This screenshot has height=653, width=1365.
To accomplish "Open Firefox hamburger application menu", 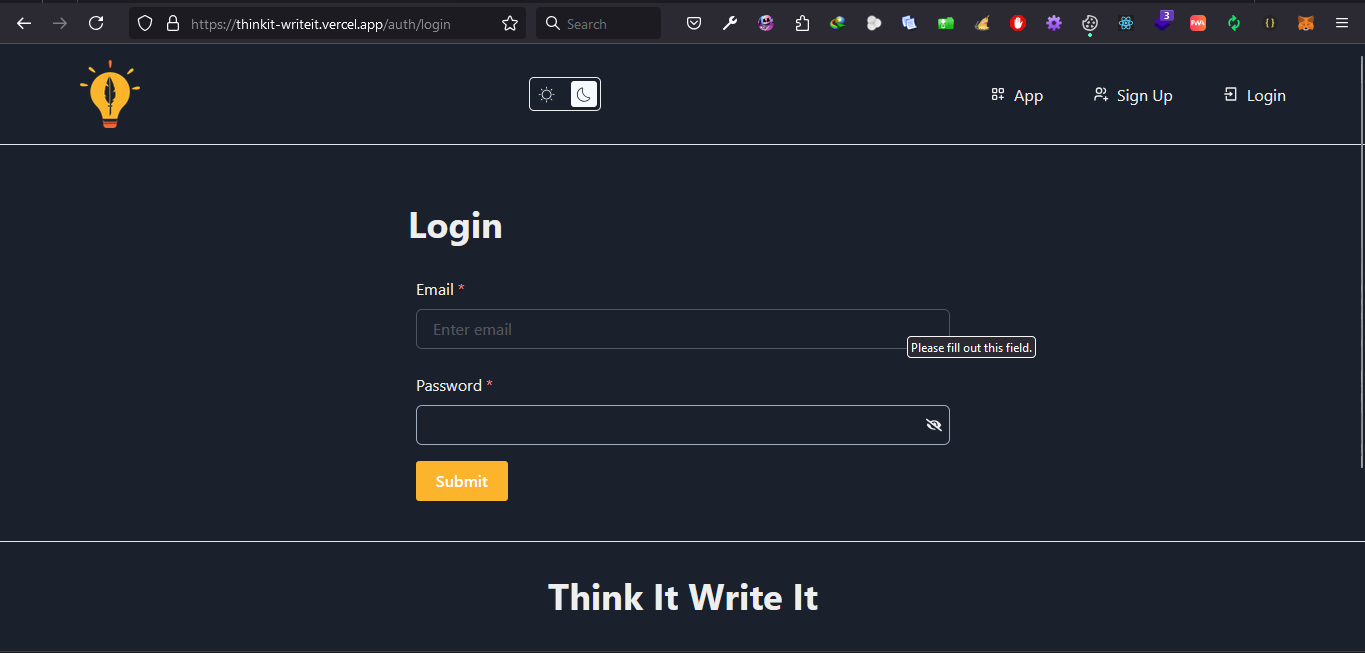I will coord(1342,23).
